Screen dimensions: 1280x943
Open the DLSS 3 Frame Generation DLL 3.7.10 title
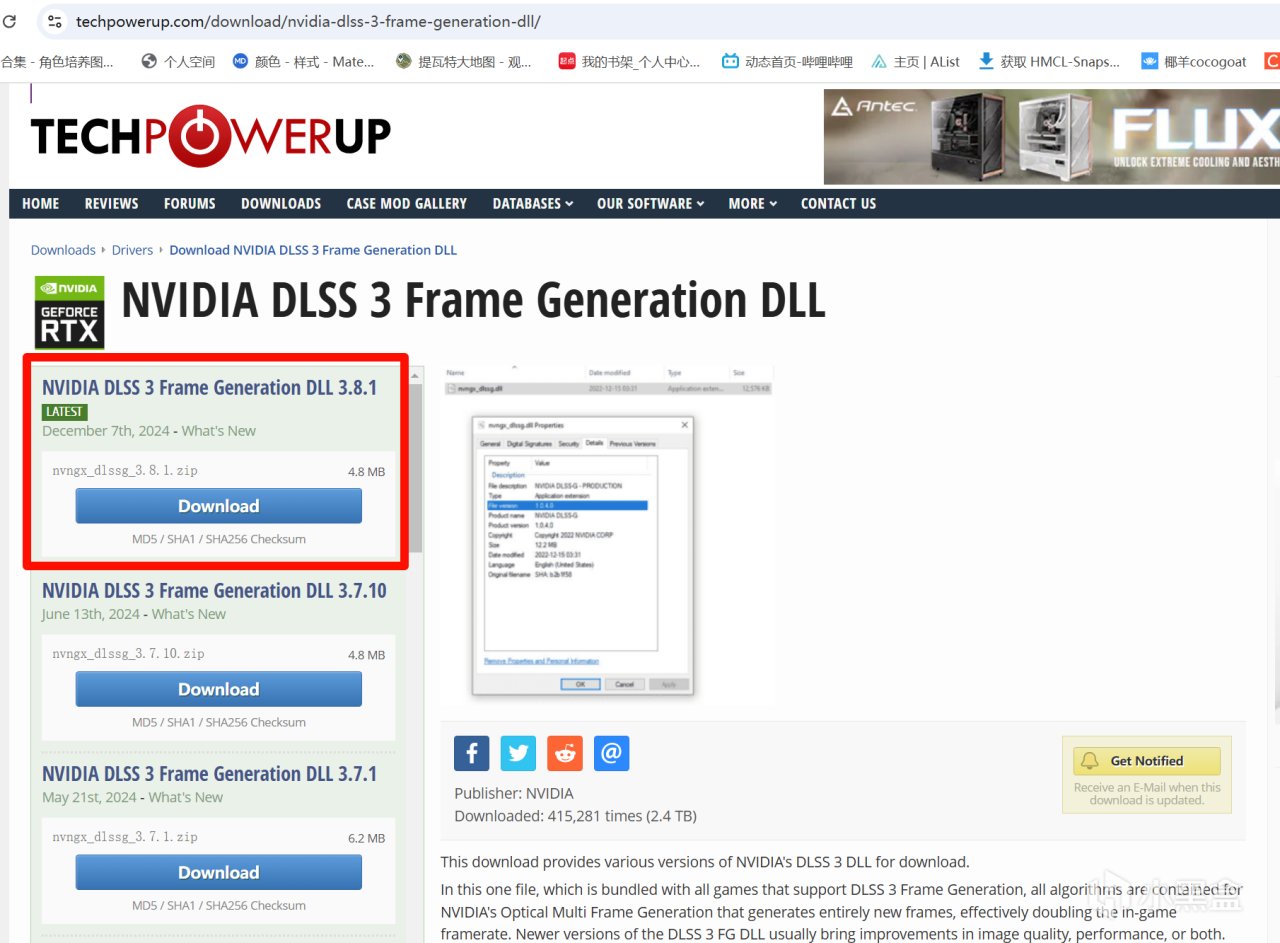(214, 591)
